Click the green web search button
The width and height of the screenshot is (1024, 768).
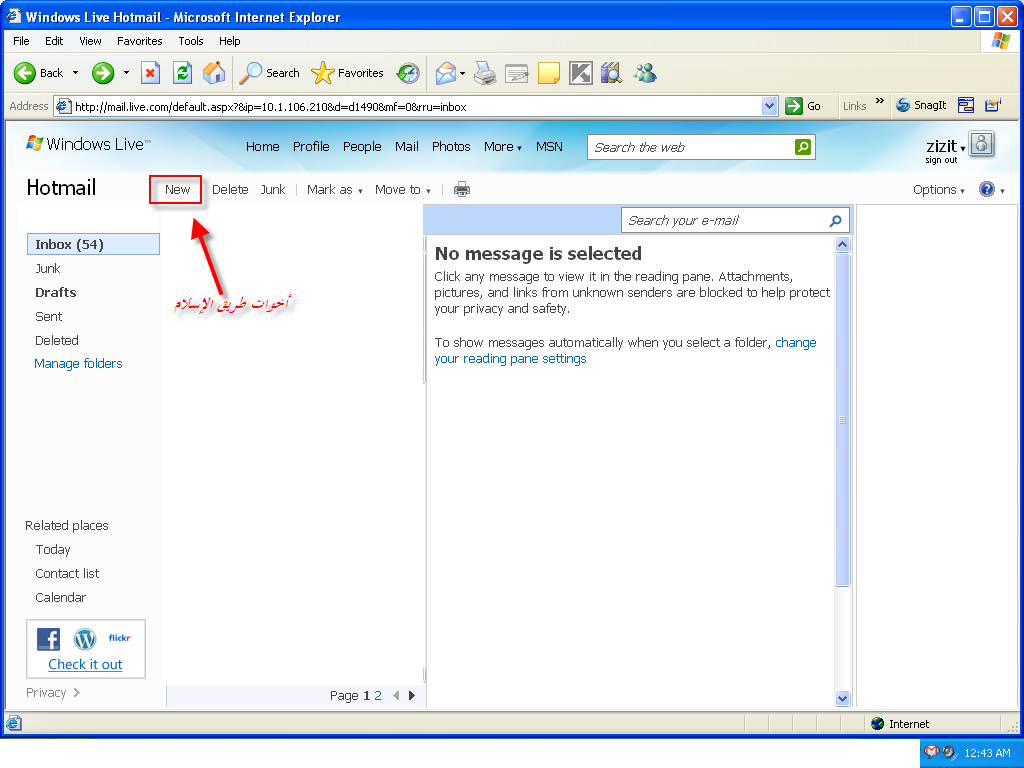(803, 147)
